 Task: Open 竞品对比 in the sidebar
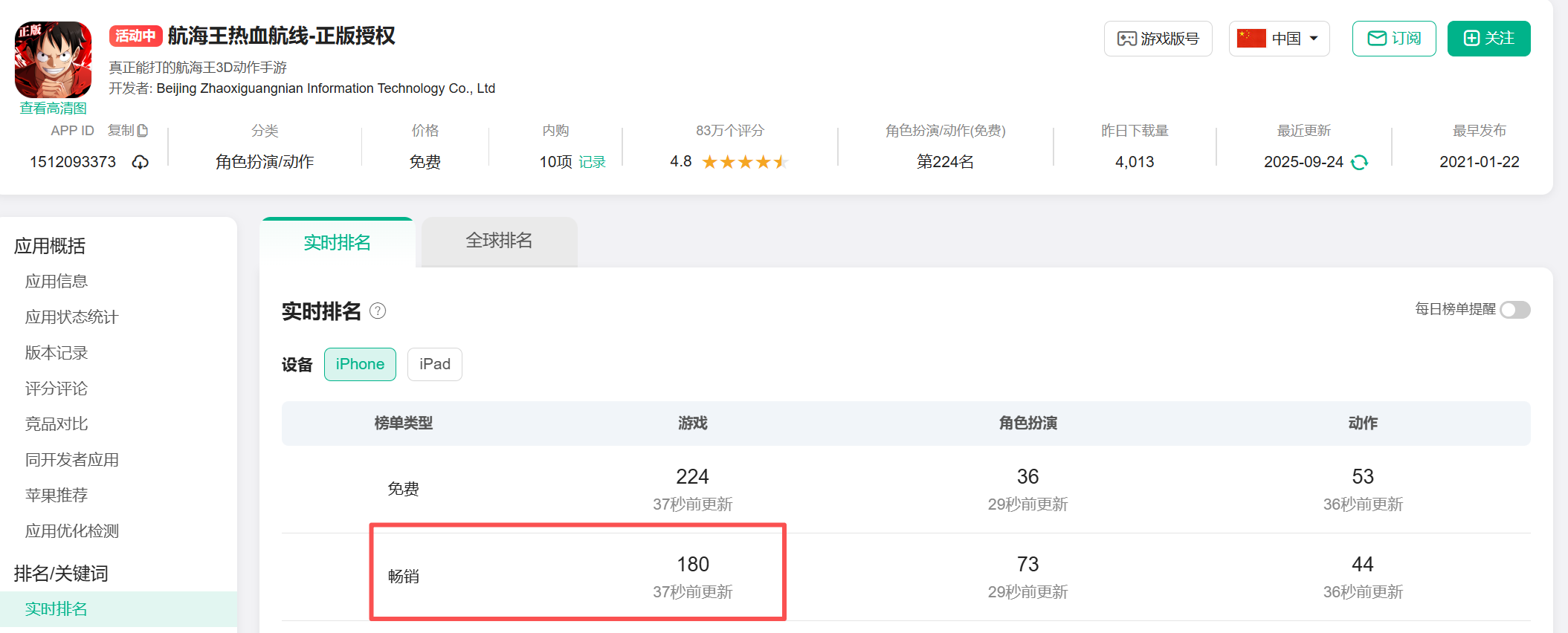(x=57, y=424)
